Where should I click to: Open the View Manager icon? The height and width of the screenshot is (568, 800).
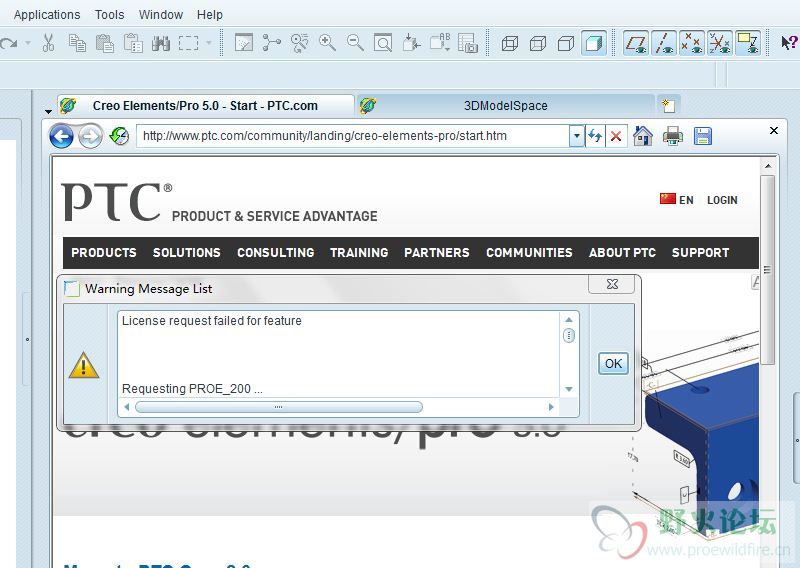(468, 43)
